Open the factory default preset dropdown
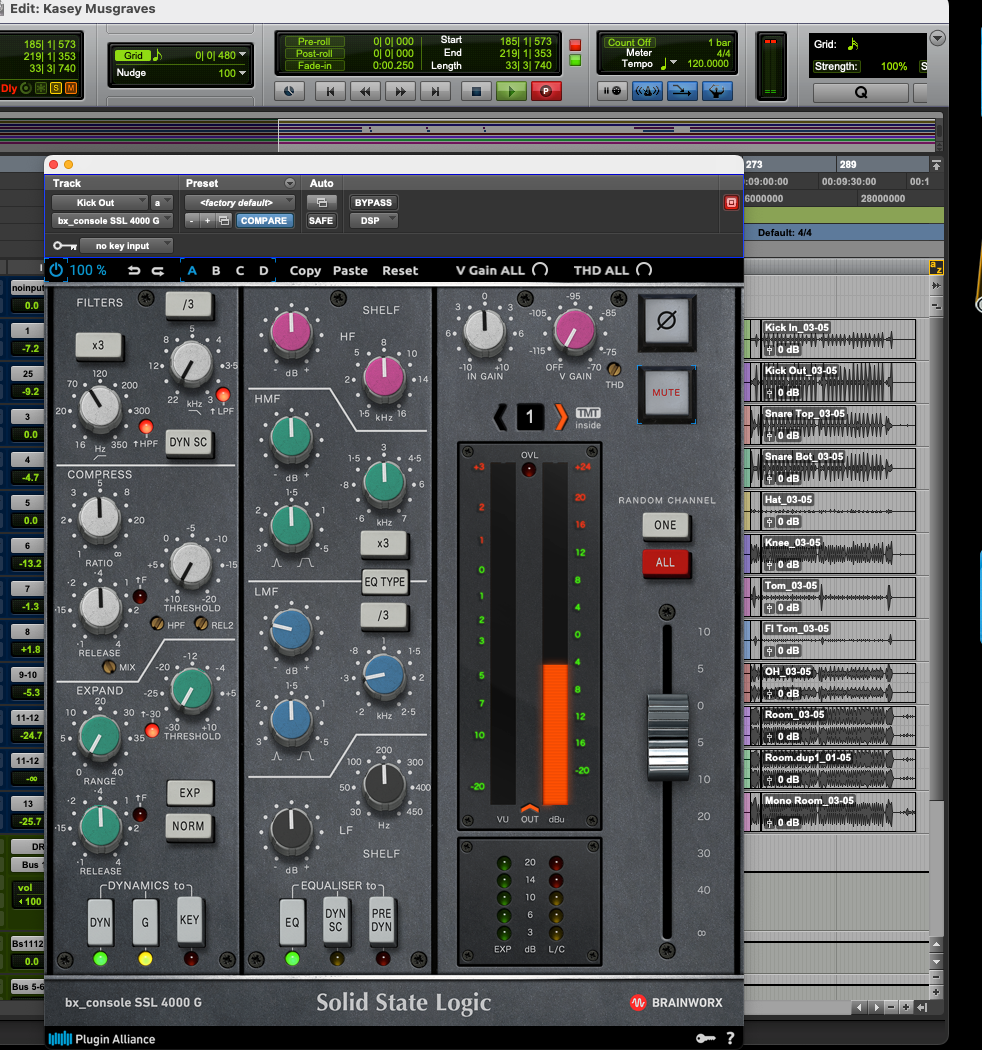This screenshot has width=982, height=1050. pyautogui.click(x=240, y=202)
